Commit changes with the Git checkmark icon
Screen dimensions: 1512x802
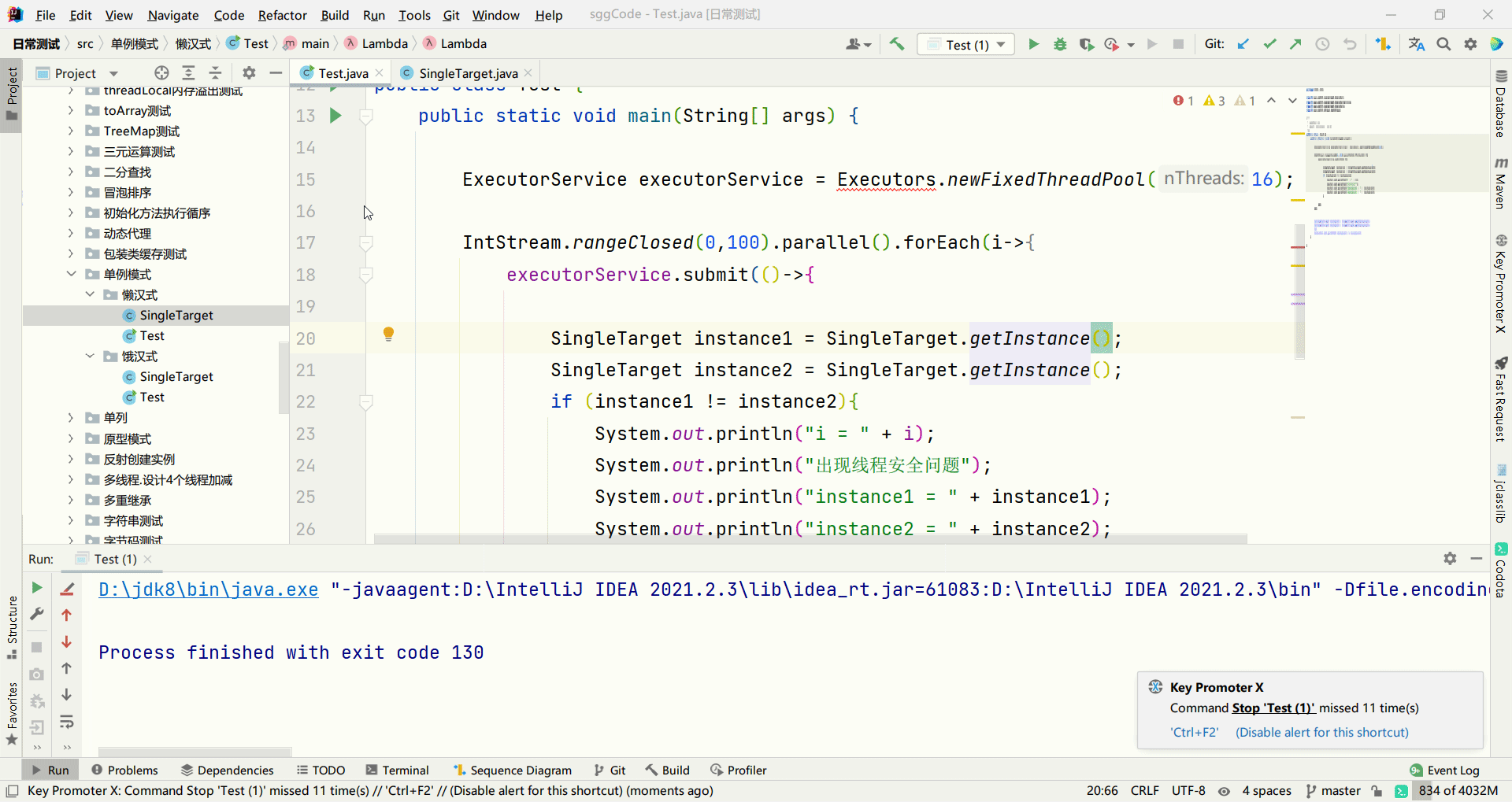1269,44
